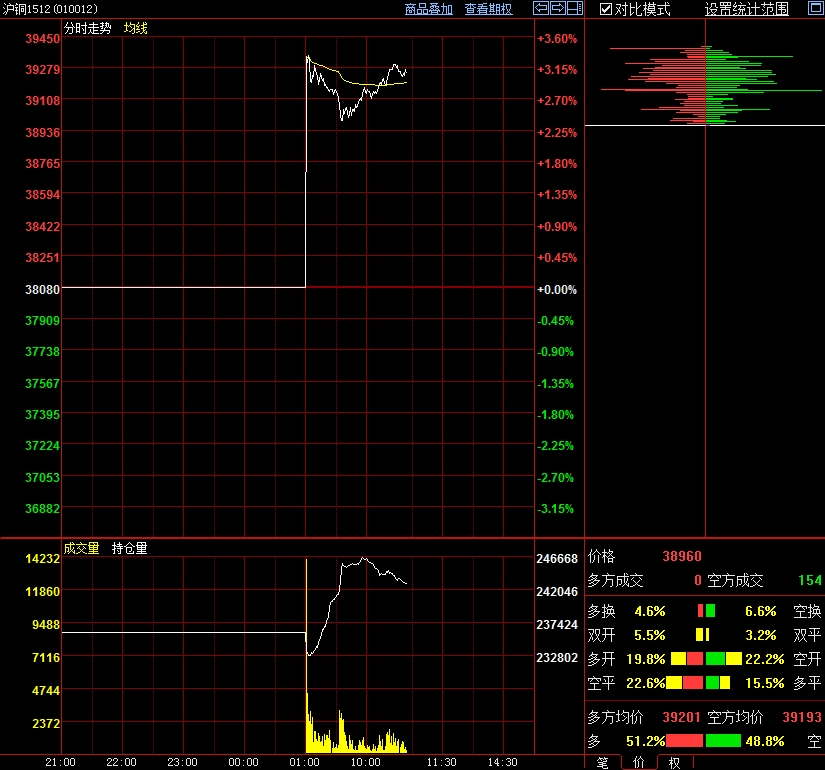Click the 38080 baseline price label
This screenshot has width=825, height=770.
click(x=42, y=289)
